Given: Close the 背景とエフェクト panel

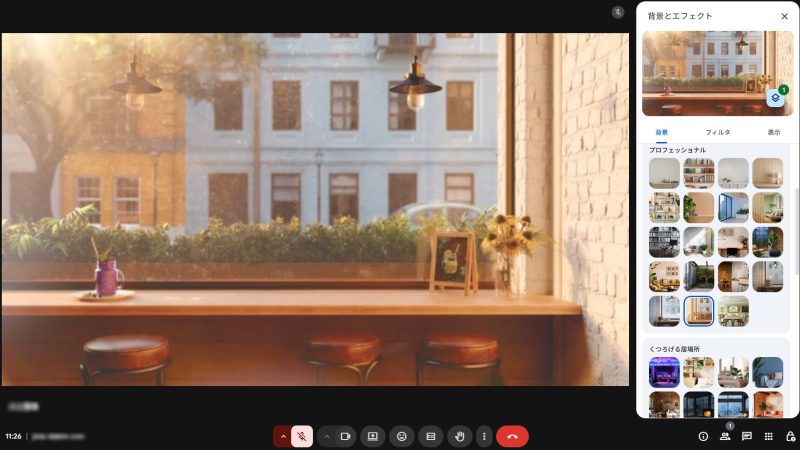Looking at the screenshot, I should click(784, 16).
